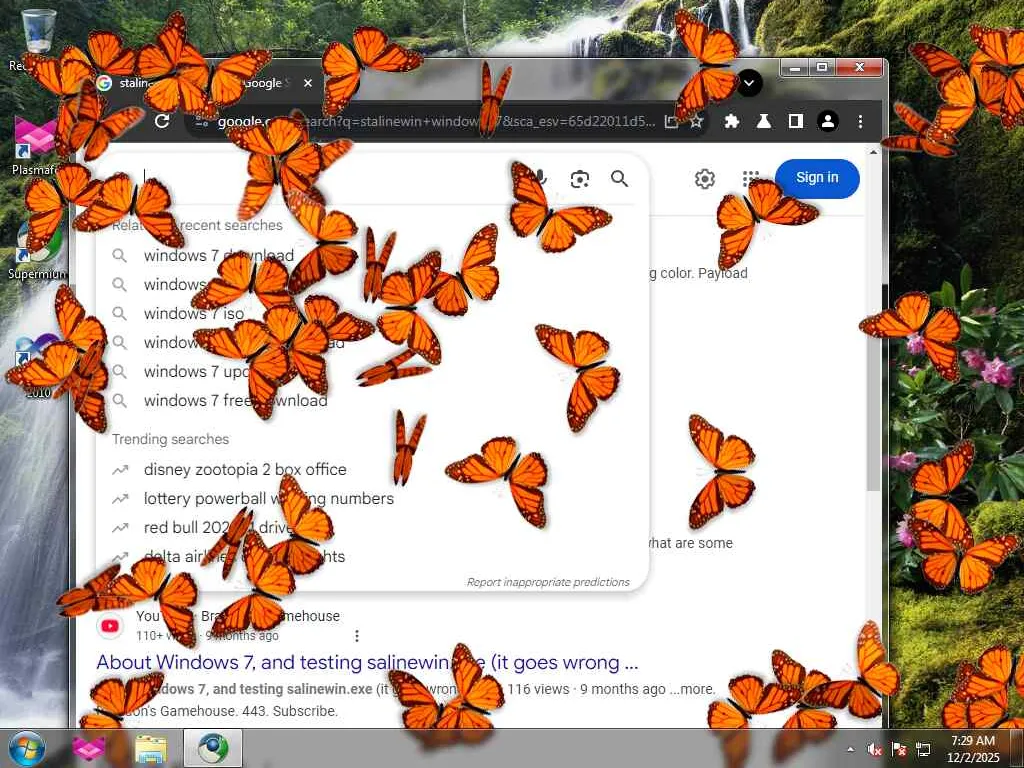Bookmark this page with the star icon

[x=696, y=121]
